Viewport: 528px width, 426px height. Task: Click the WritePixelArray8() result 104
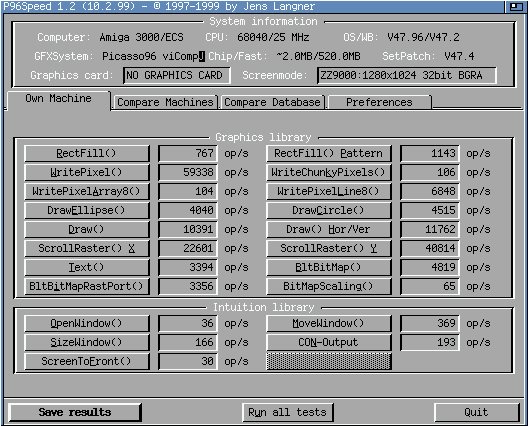click(188, 191)
